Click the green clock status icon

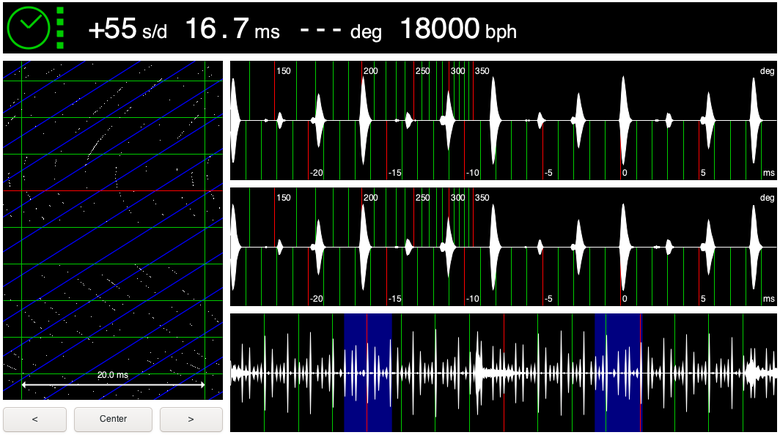point(28,28)
